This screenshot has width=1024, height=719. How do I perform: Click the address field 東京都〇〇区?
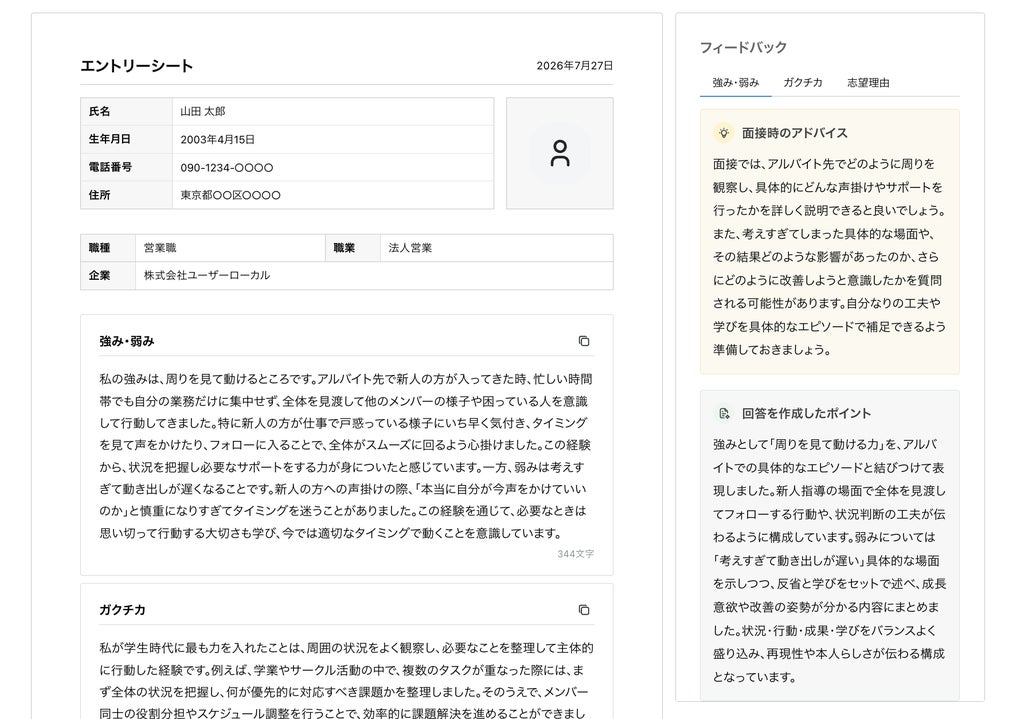333,195
